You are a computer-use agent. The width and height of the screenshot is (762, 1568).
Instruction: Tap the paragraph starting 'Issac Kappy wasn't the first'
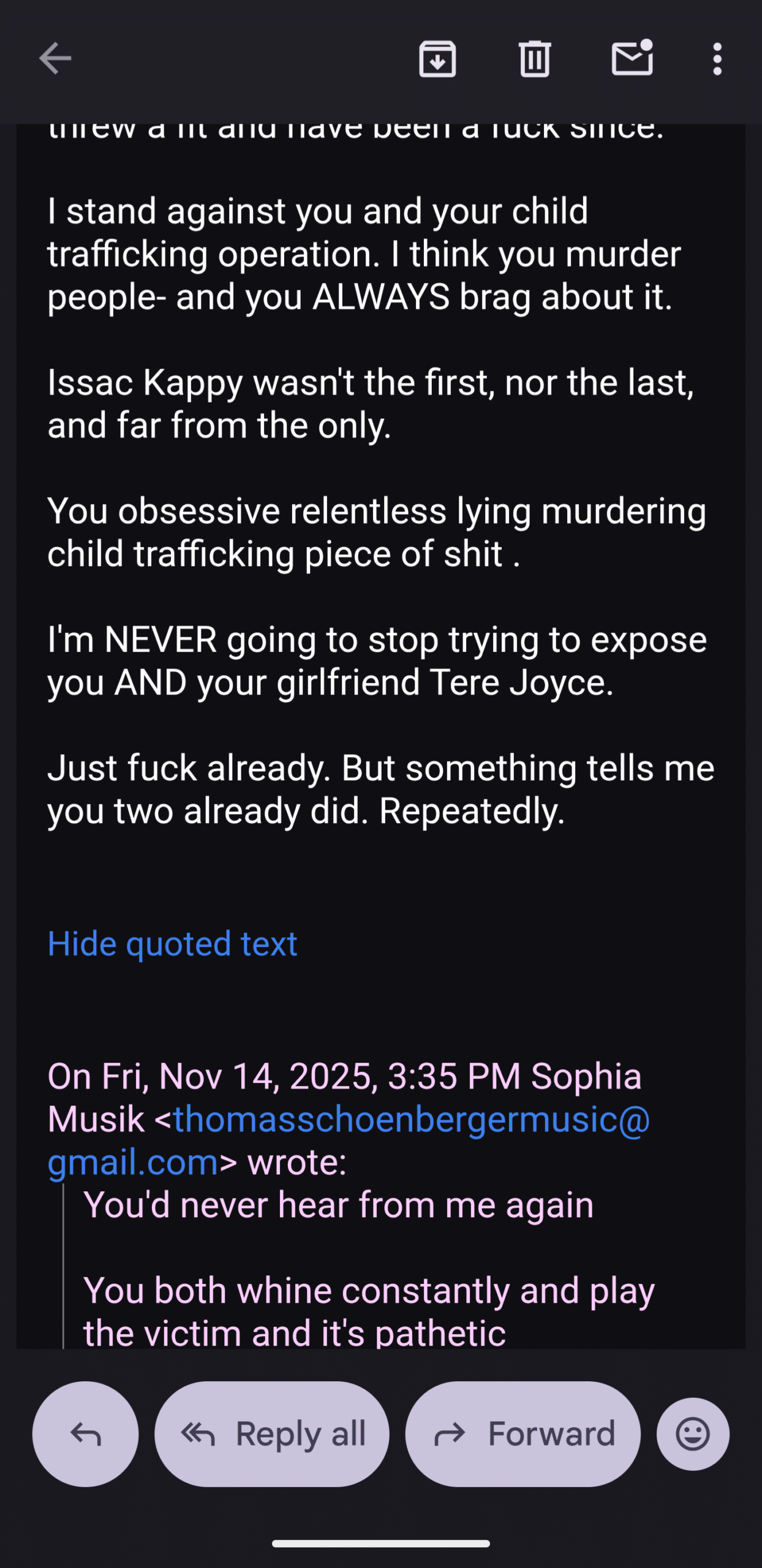pos(371,404)
